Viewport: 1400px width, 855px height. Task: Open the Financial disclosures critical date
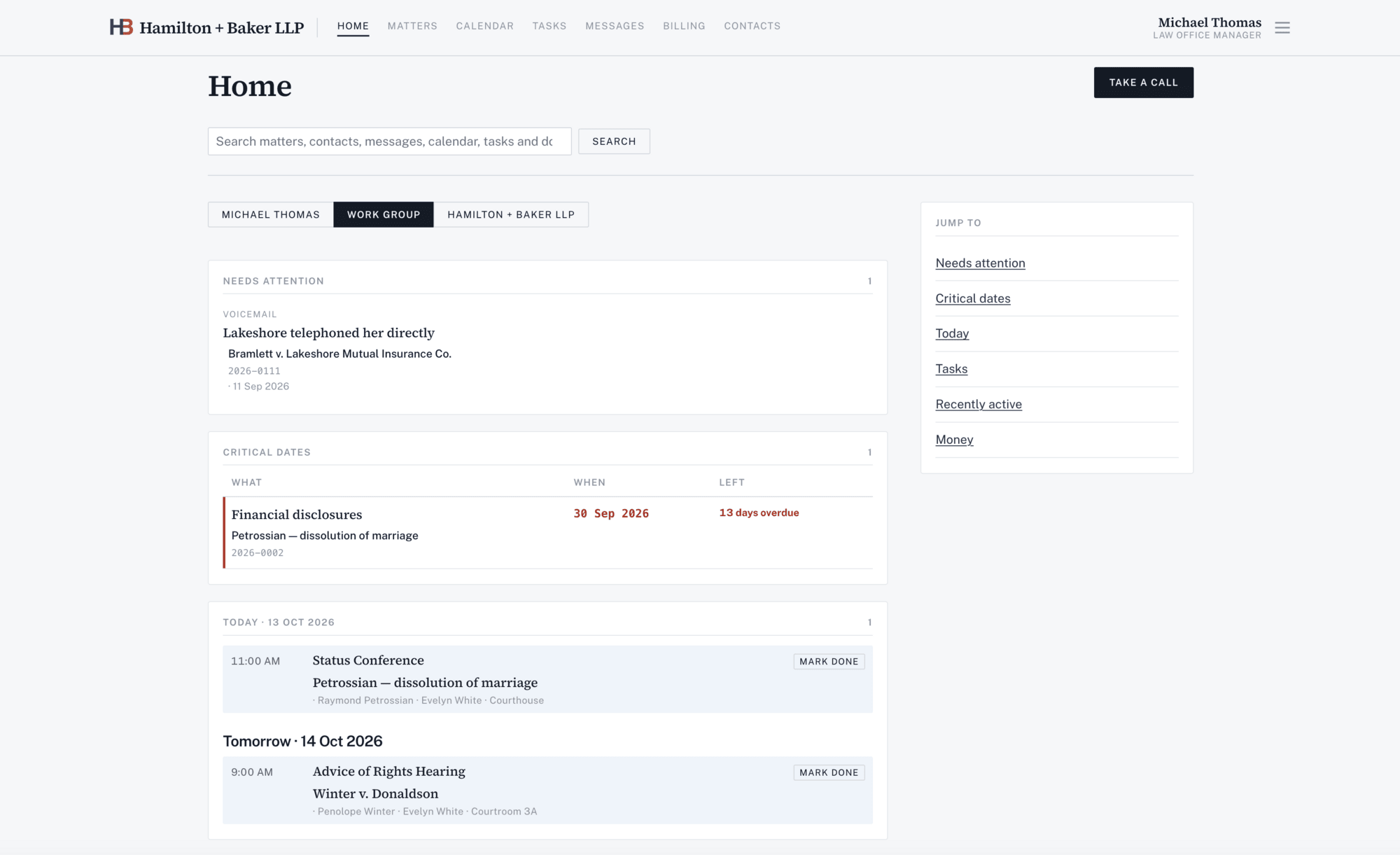pyautogui.click(x=297, y=515)
